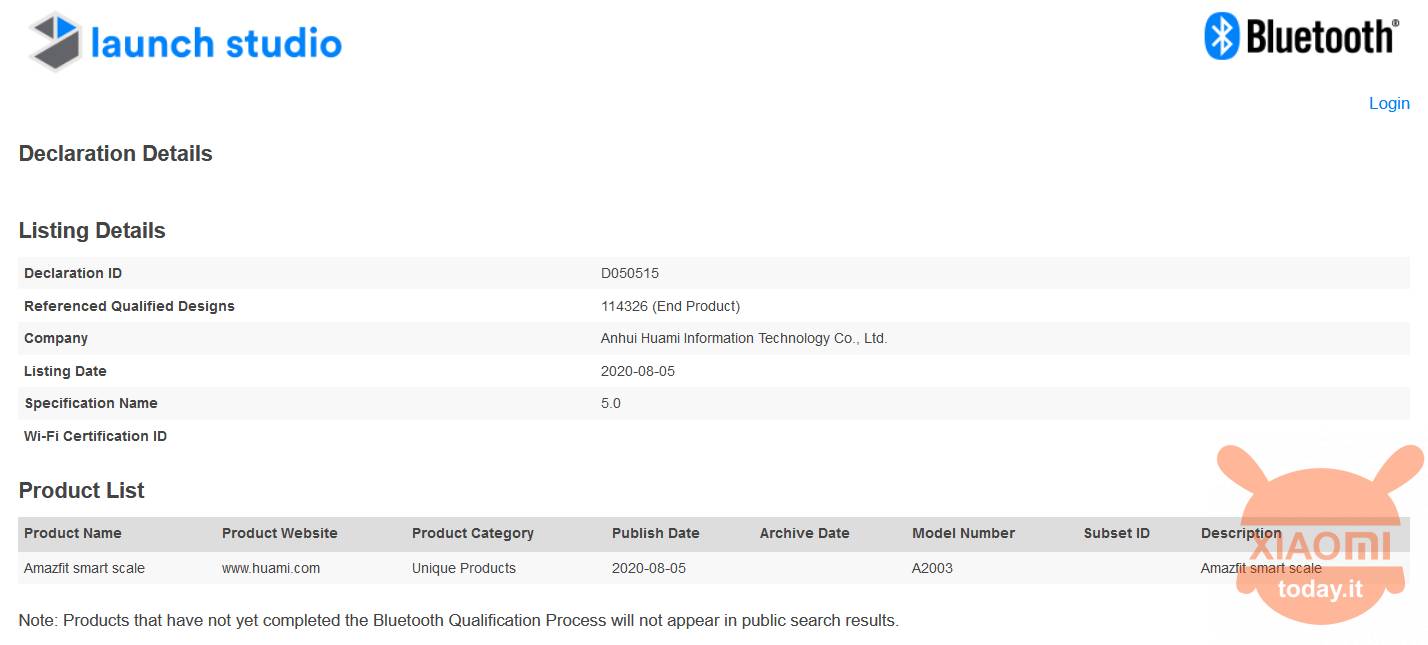1428x645 pixels.
Task: Select Amazfit smart scale product name cell
Action: coord(84,568)
